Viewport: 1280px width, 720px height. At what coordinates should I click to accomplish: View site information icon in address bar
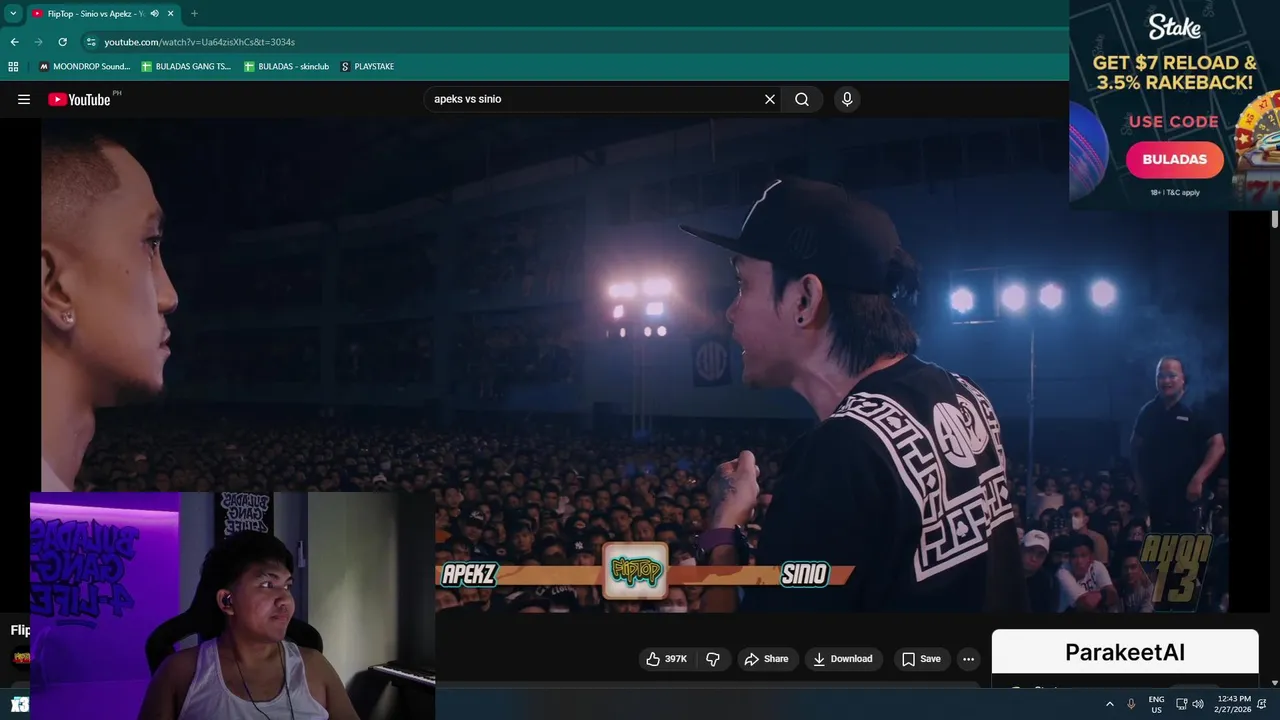90,42
